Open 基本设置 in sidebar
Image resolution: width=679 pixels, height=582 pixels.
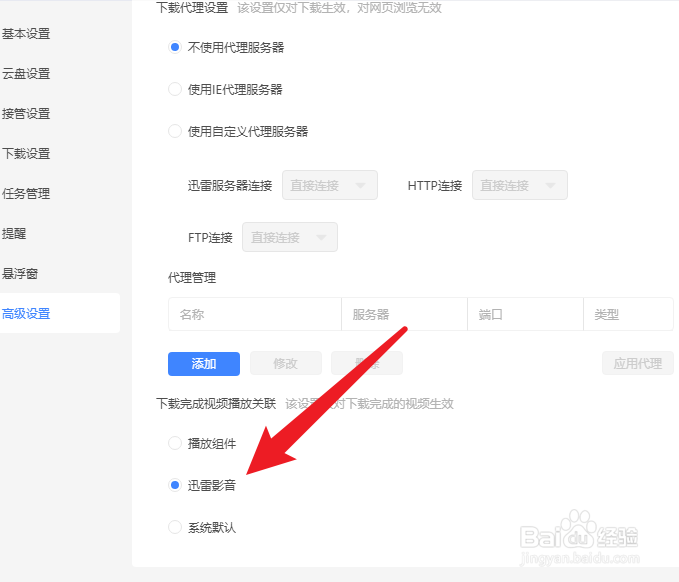point(26,34)
